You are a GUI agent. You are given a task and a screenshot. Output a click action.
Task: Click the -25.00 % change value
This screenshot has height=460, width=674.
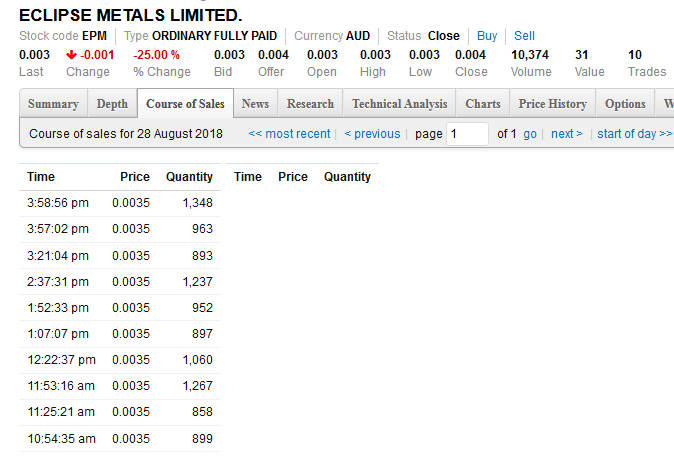tap(156, 55)
